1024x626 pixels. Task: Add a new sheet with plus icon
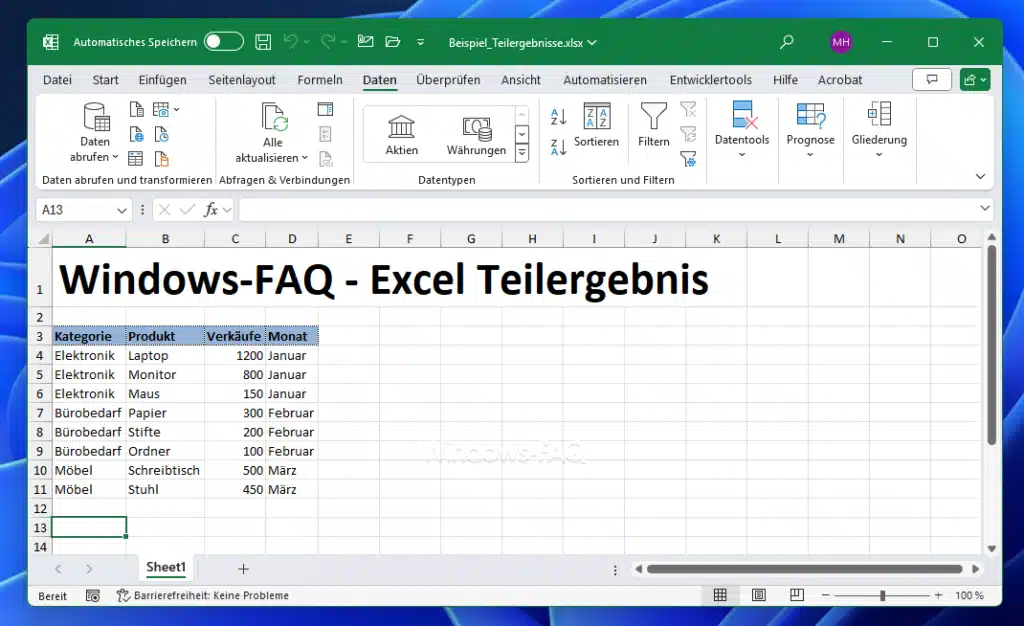[244, 569]
